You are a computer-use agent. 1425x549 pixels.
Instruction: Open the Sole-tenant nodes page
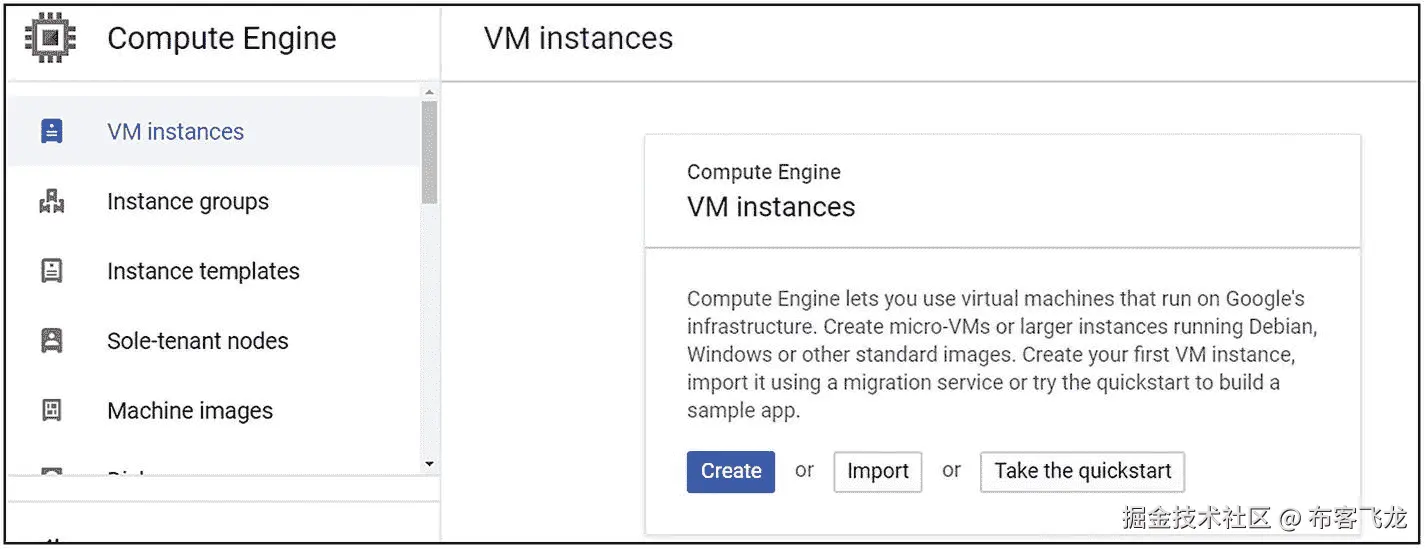(x=198, y=341)
